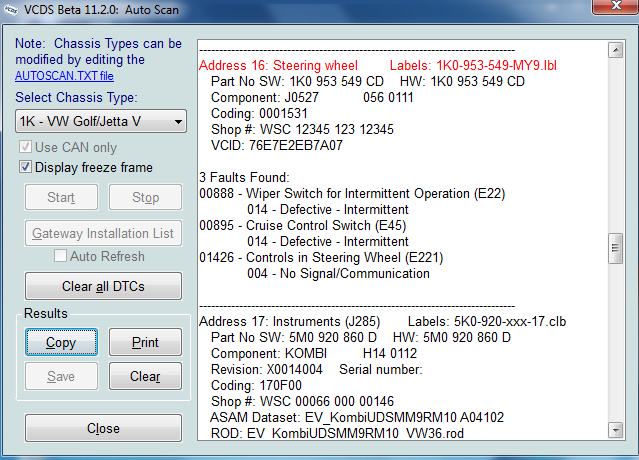Click fault line 00888 Wiper Switch
Screen dimensions: 639x460
coord(352,193)
